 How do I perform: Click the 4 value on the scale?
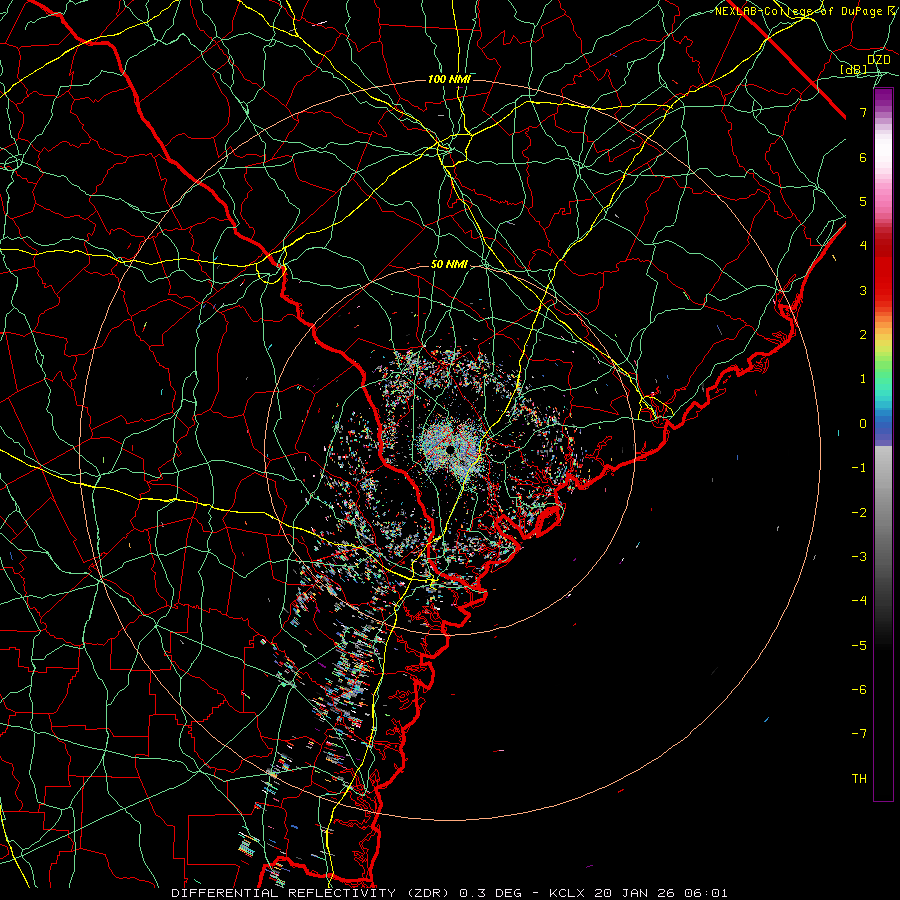click(863, 246)
